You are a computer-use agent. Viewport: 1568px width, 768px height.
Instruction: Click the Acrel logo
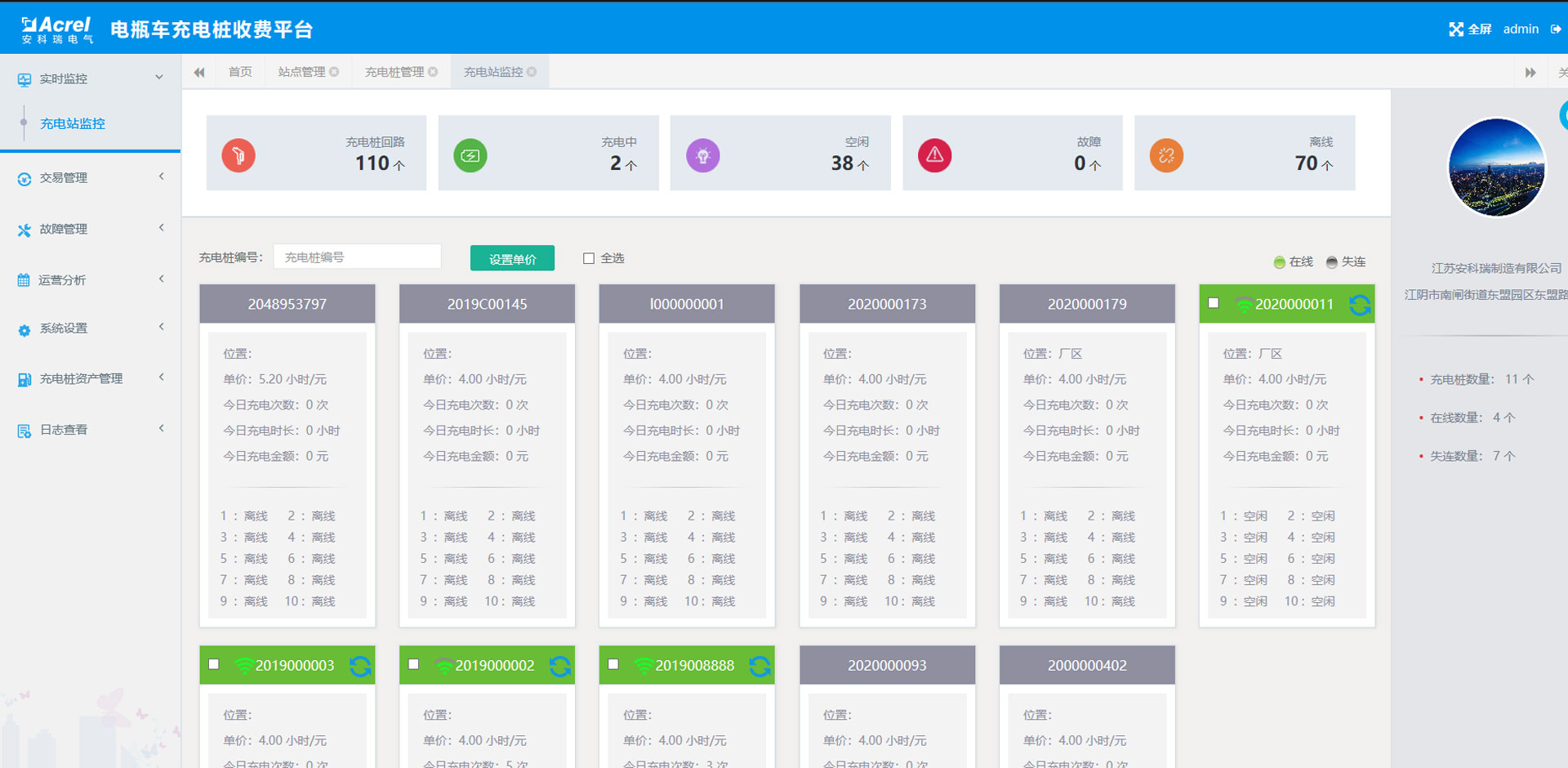(57, 29)
